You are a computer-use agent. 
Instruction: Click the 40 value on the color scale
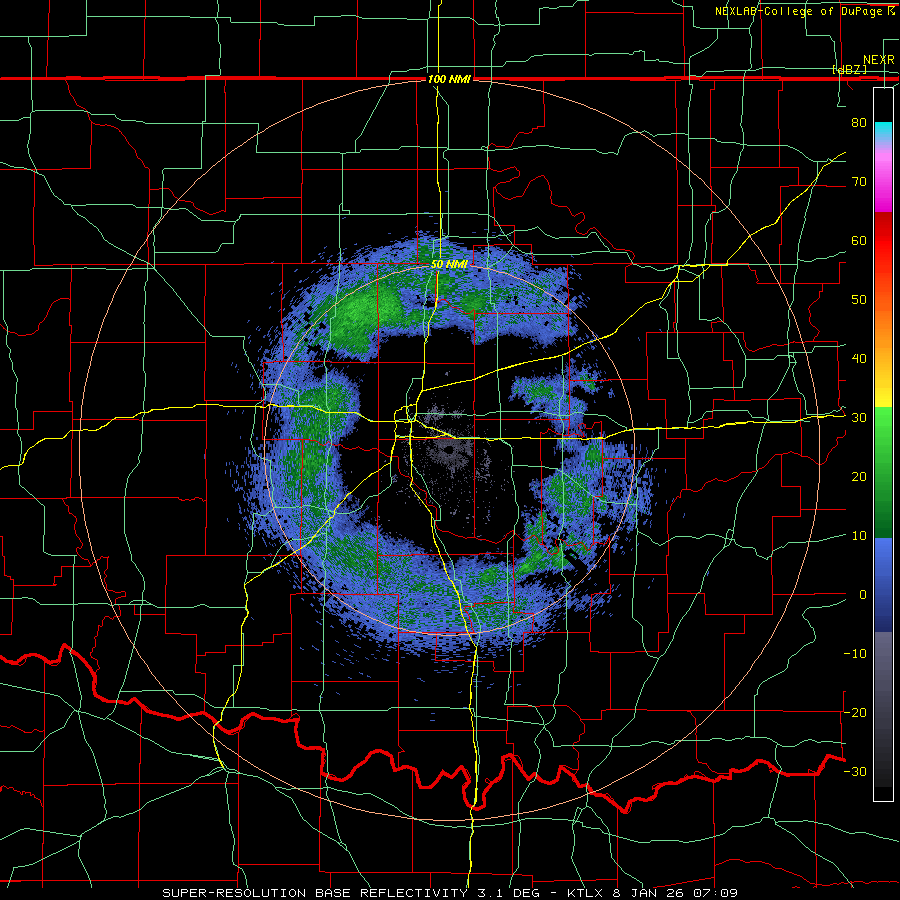tap(859, 359)
